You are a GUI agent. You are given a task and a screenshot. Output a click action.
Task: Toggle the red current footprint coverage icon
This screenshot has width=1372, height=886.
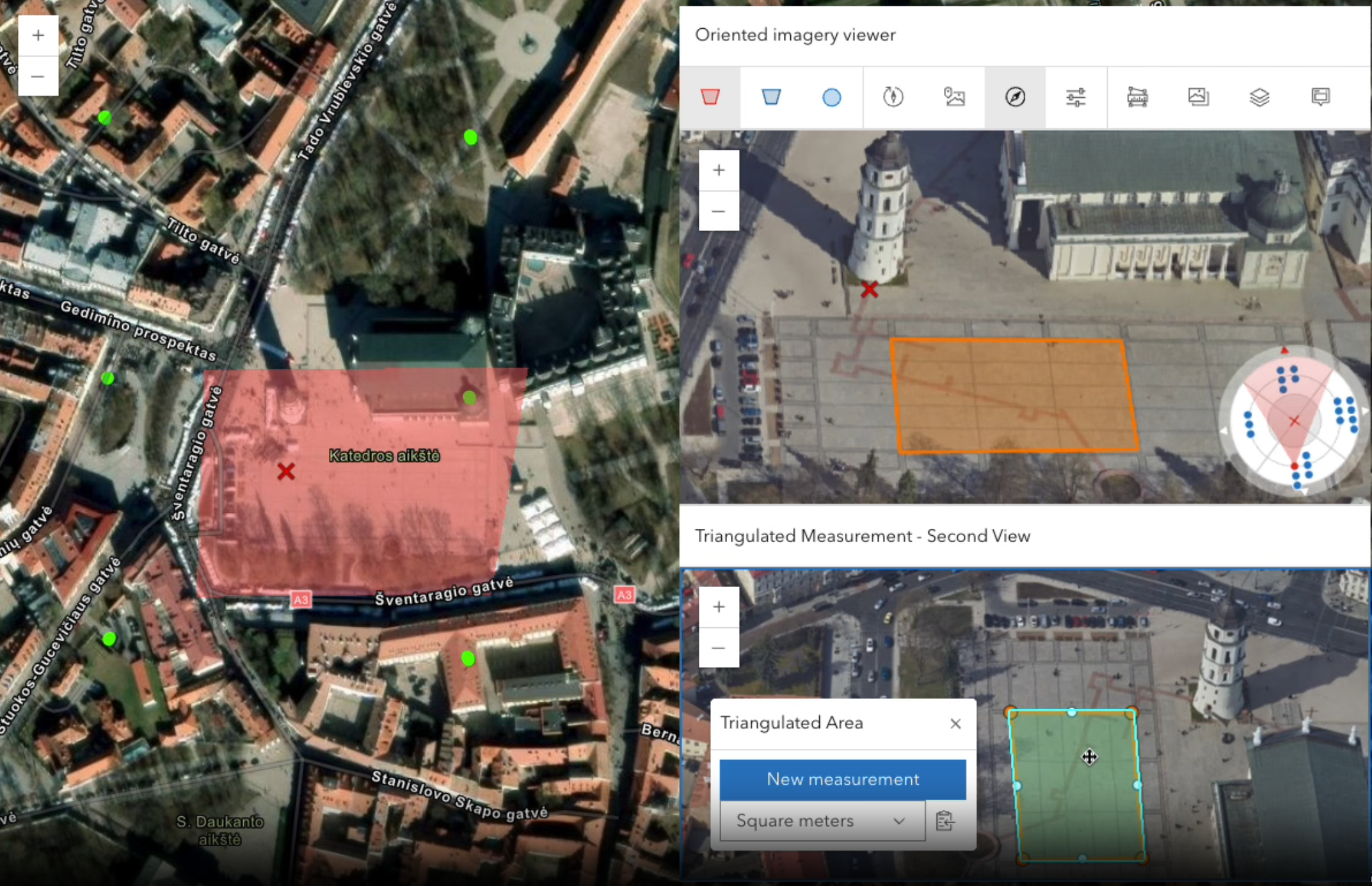click(x=710, y=97)
